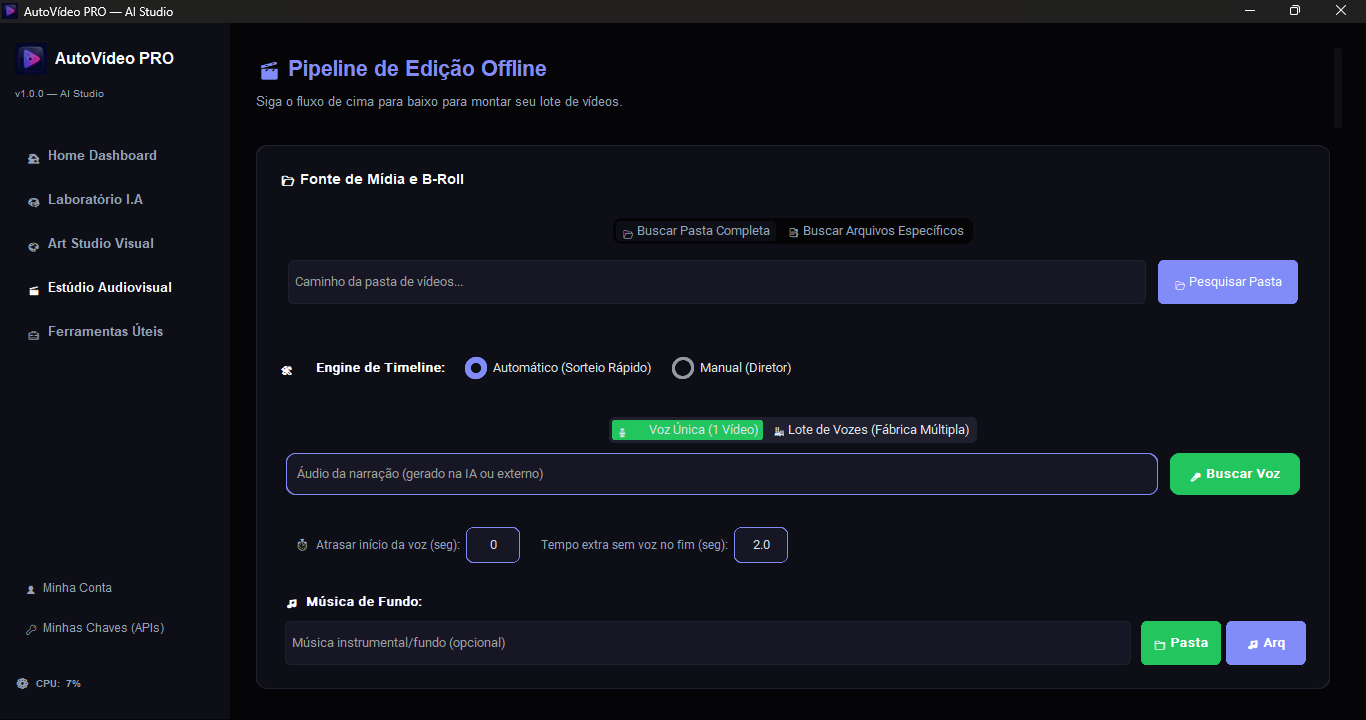Click the Pipeline de Edição Offline heading
1366x720 pixels.
417,69
